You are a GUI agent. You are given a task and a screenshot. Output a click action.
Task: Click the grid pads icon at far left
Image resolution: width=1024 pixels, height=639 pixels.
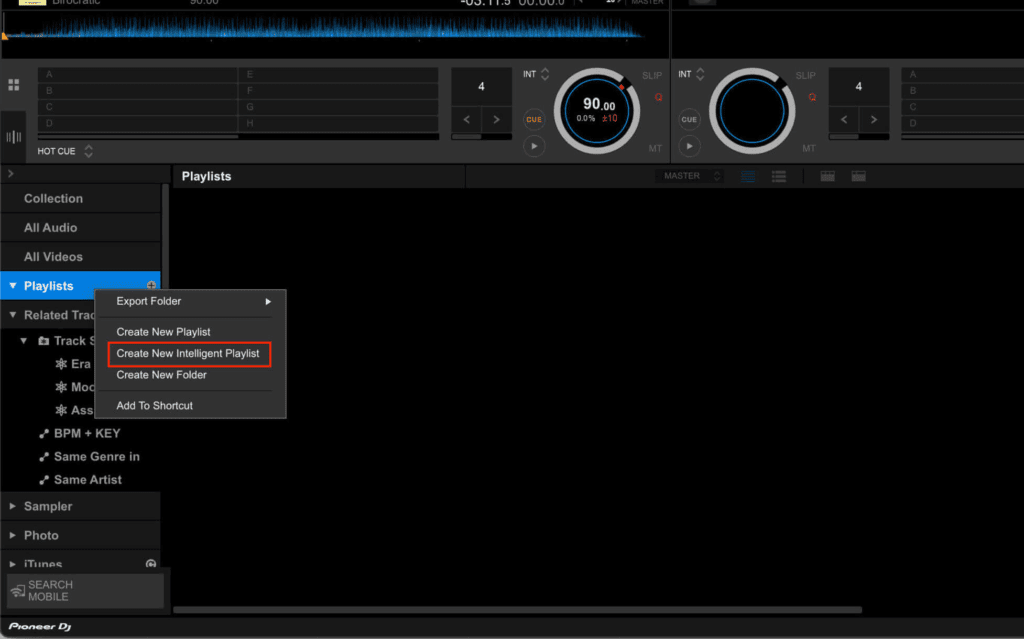(14, 85)
